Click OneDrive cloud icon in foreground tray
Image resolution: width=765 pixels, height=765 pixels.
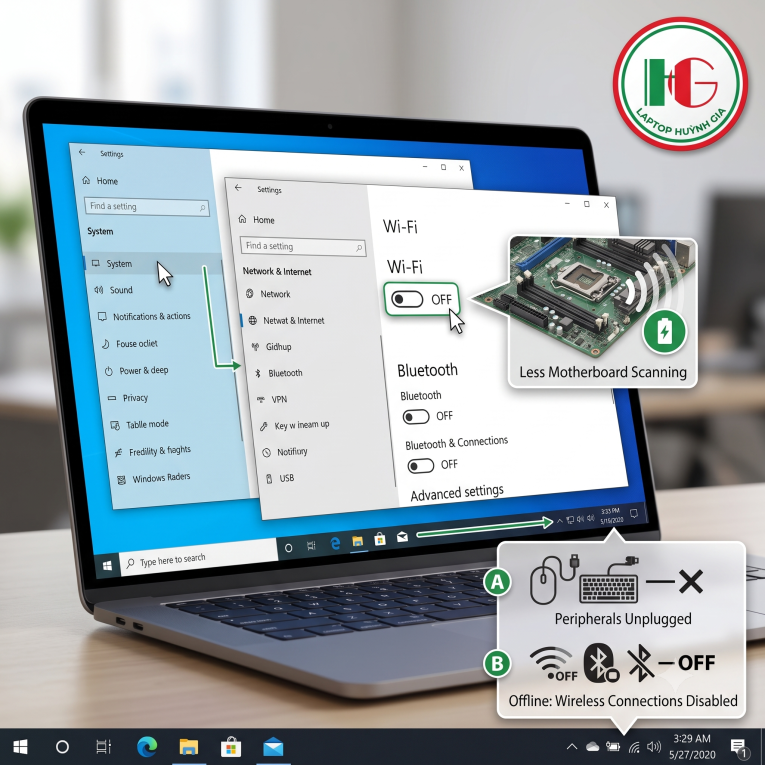(592, 746)
